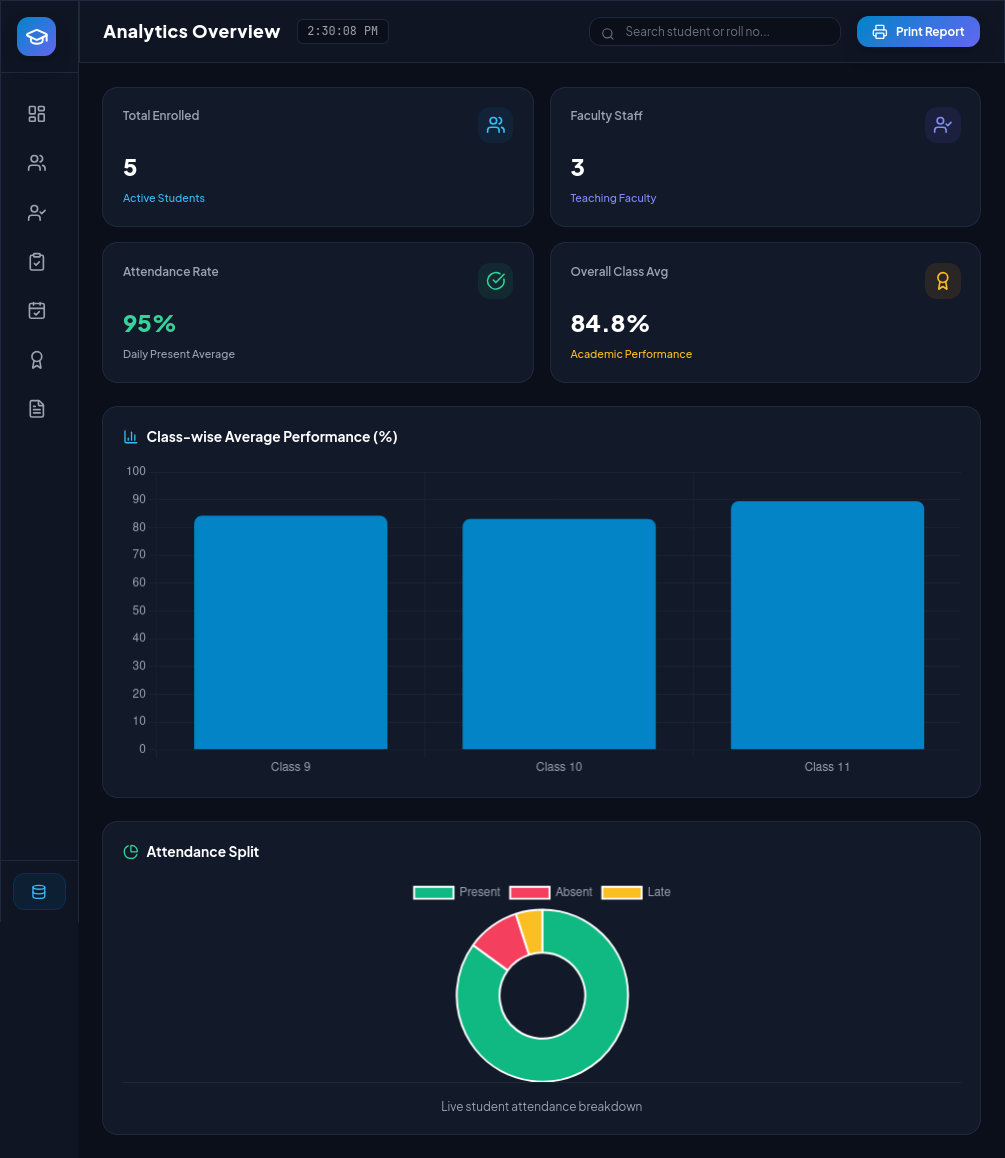Open the faculty user-check icon in sidebar
The height and width of the screenshot is (1158, 1005).
click(x=36, y=213)
